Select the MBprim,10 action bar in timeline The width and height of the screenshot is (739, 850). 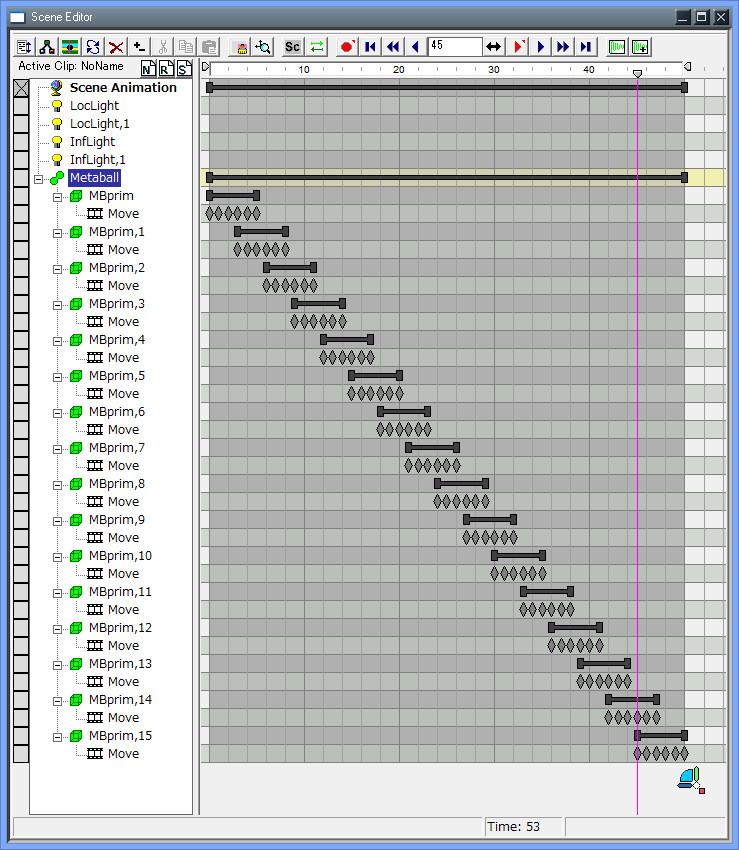(518, 555)
